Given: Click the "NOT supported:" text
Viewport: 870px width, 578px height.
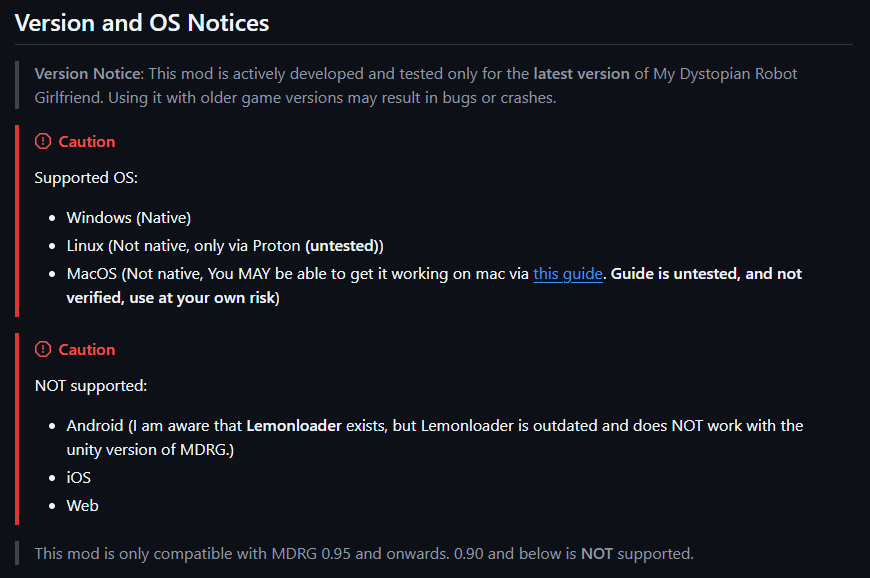Looking at the screenshot, I should pyautogui.click(x=91, y=386).
